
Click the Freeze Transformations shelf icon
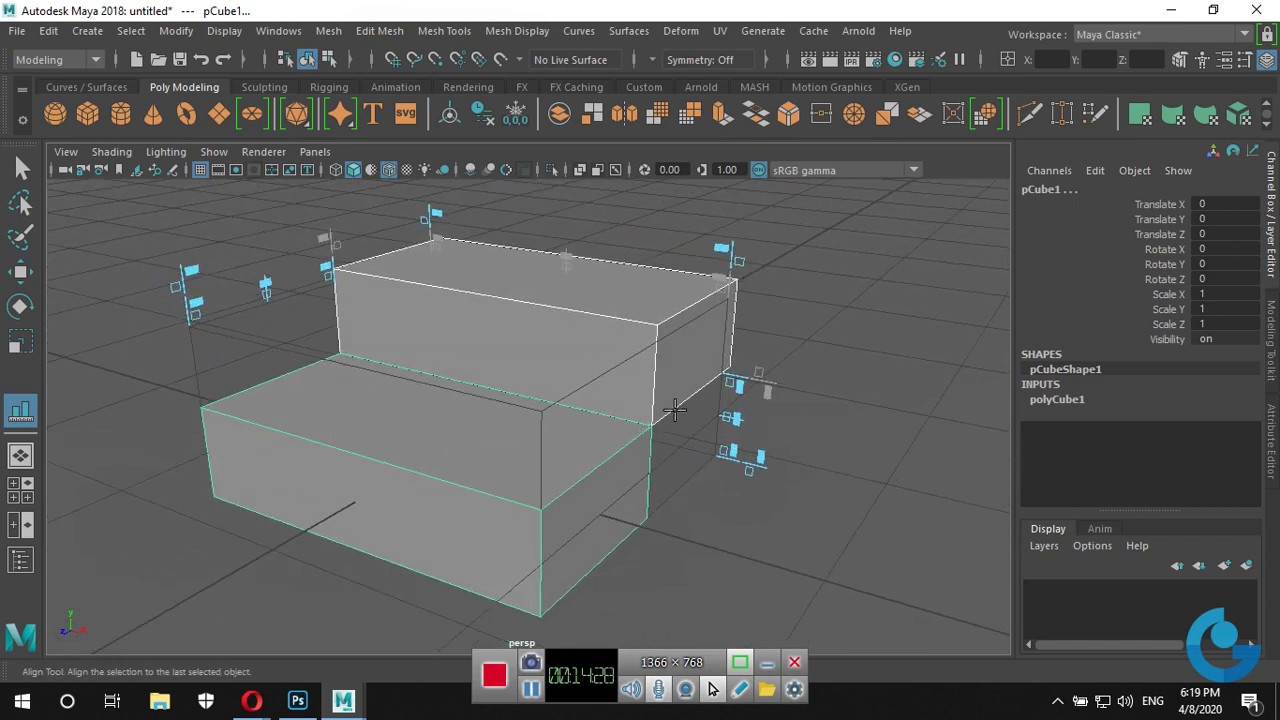pos(515,114)
